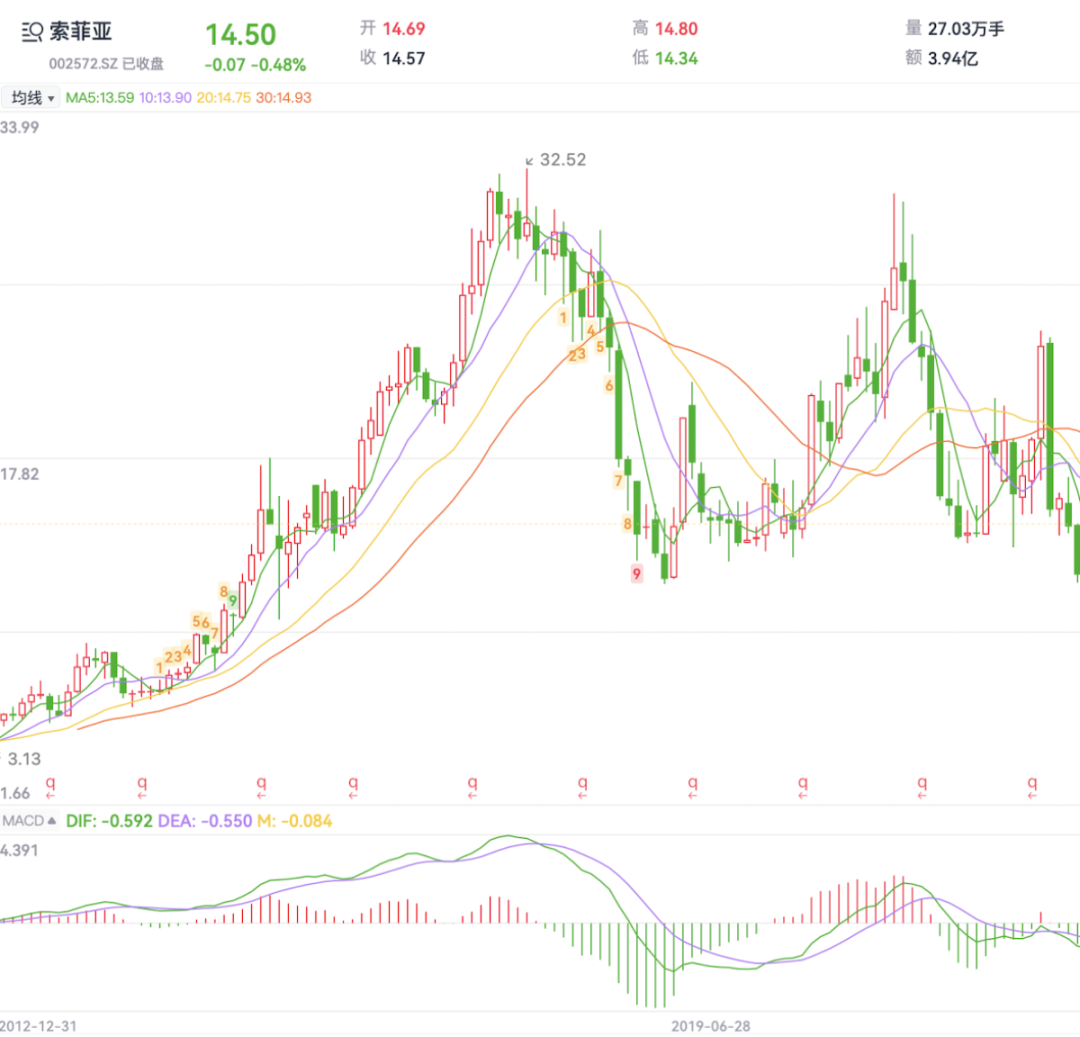Click the 32.52 peak price arrow label

pyautogui.click(x=556, y=160)
